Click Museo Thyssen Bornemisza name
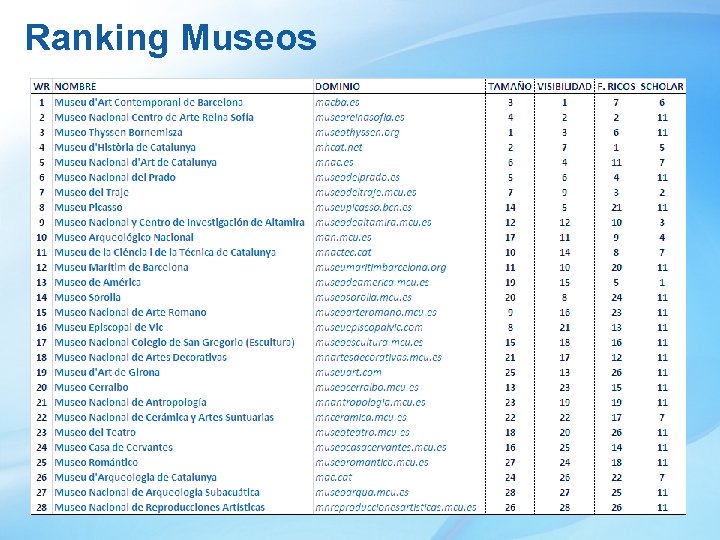720x540 pixels. pyautogui.click(x=118, y=133)
